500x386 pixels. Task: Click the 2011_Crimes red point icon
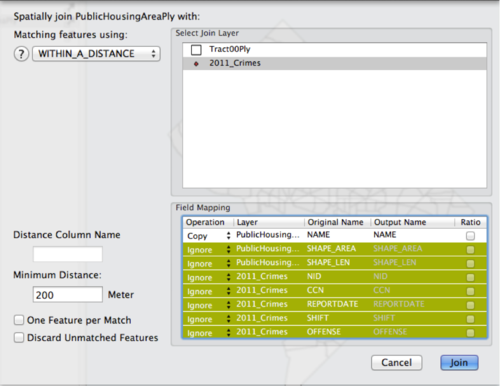[196, 63]
